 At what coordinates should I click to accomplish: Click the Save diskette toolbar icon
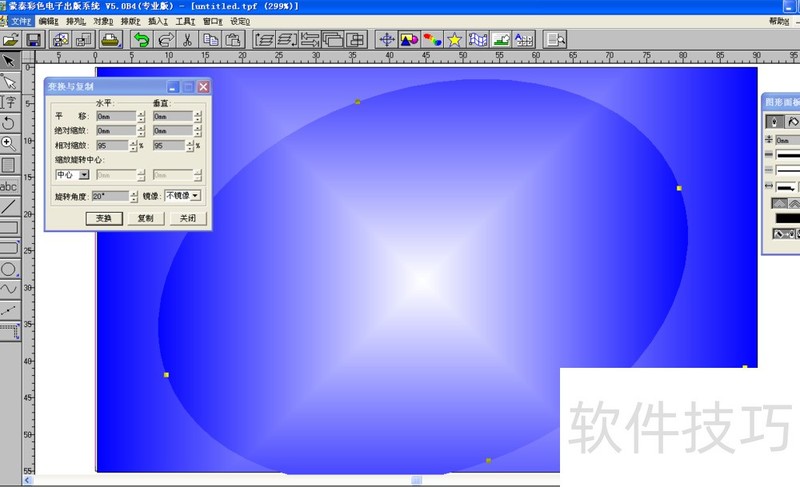pyautogui.click(x=33, y=40)
